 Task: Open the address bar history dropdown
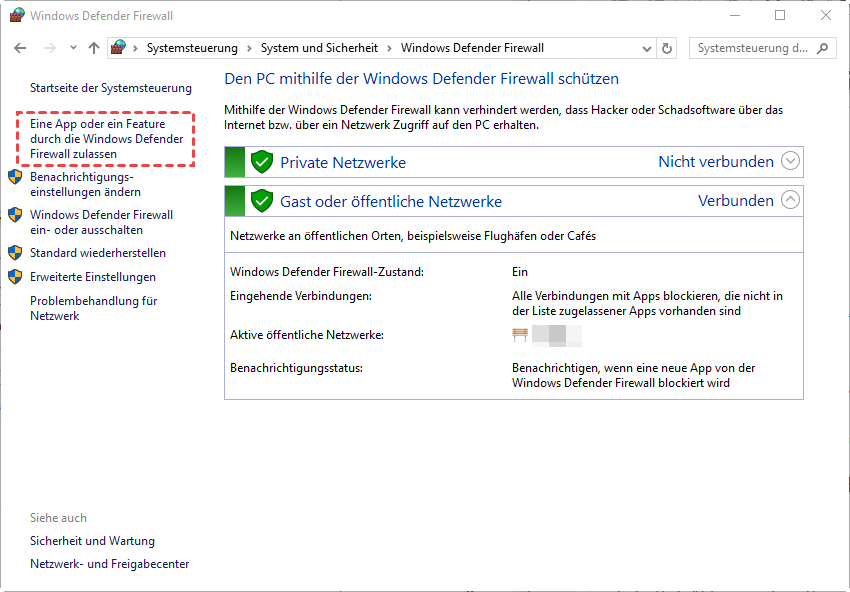pyautogui.click(x=645, y=48)
